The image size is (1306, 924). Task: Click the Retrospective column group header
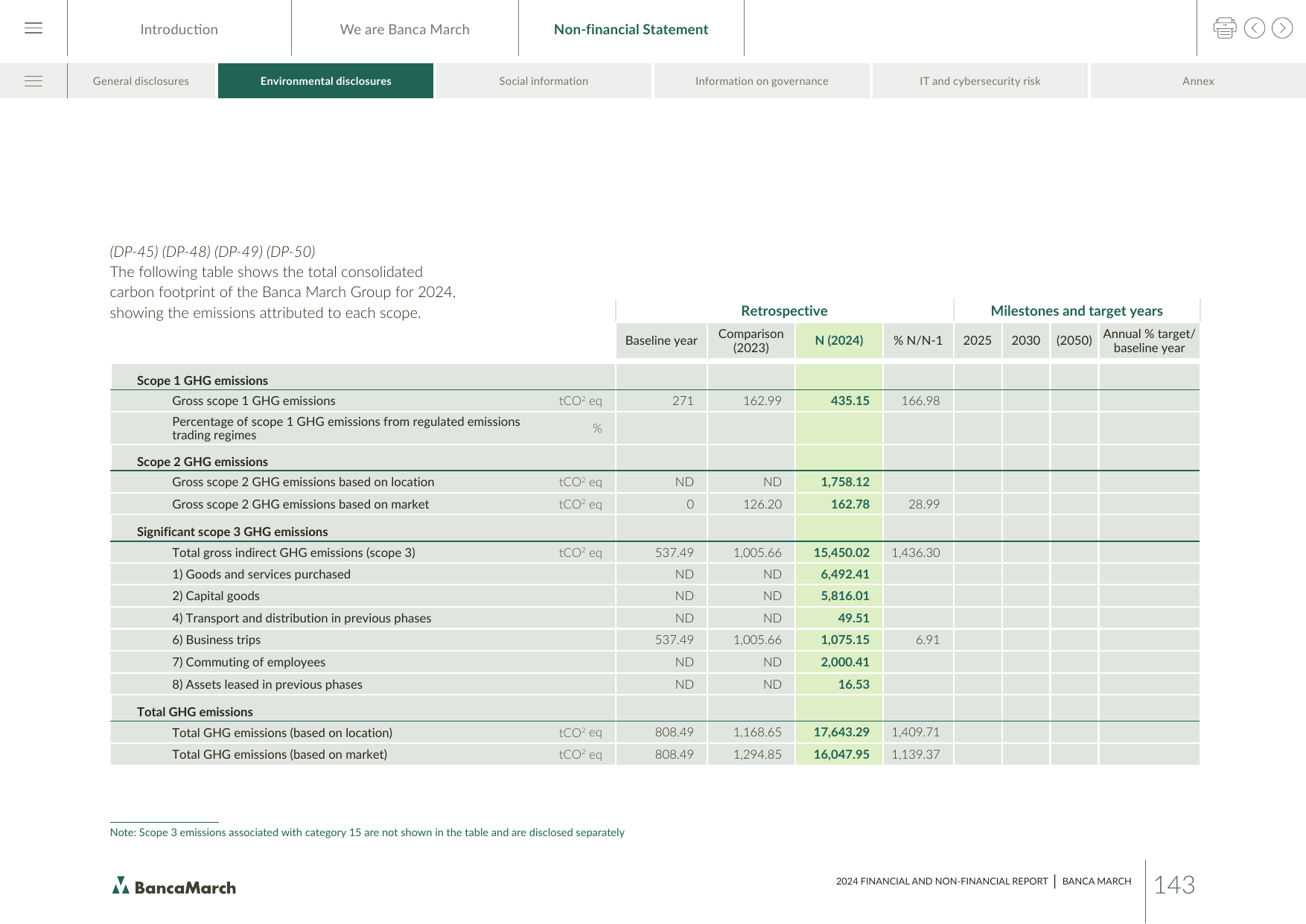[784, 311]
